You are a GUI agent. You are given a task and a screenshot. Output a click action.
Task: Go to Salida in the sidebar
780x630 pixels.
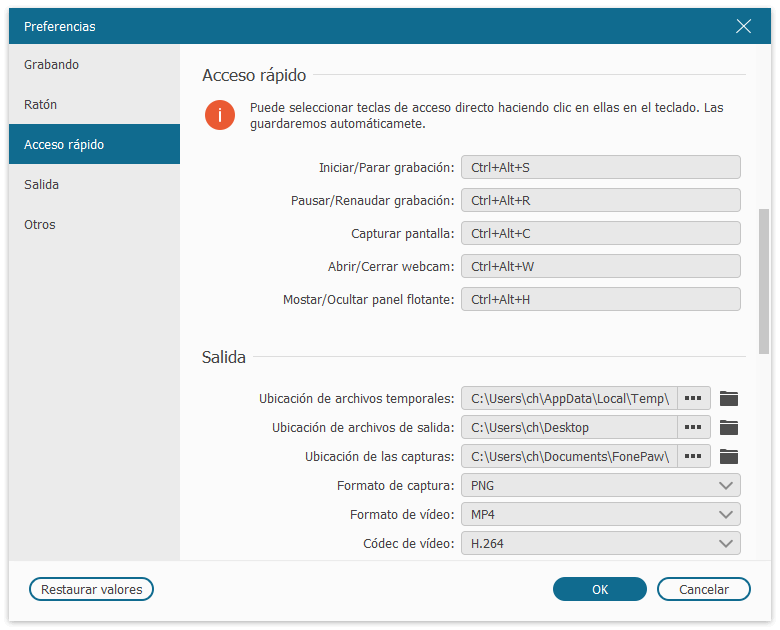pyautogui.click(x=95, y=185)
